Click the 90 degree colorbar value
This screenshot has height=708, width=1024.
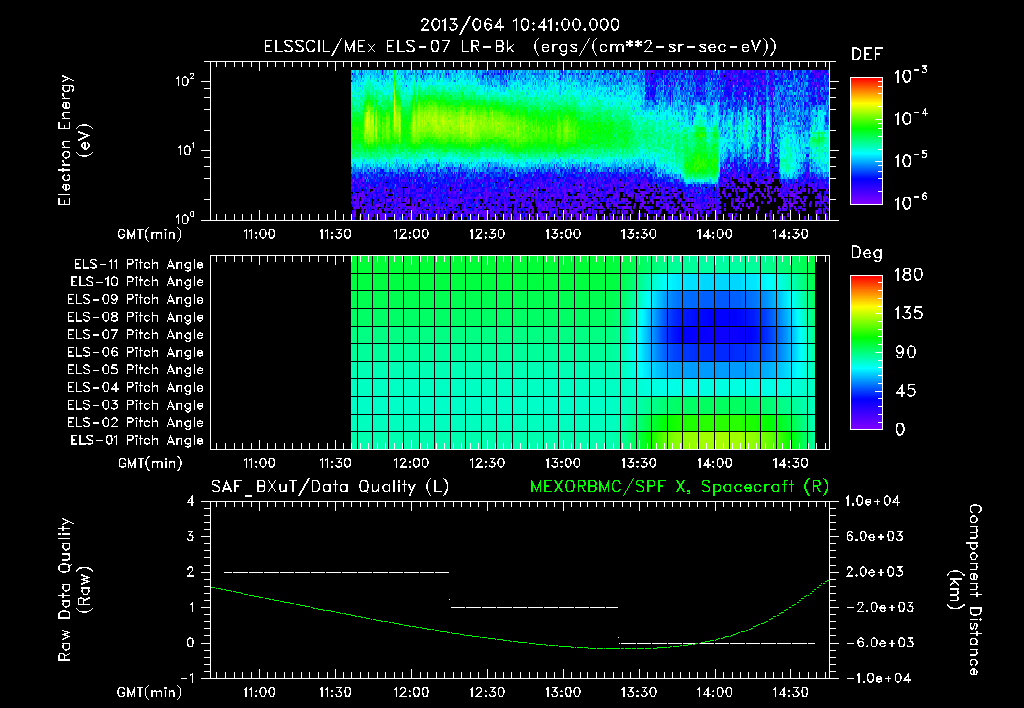pyautogui.click(x=906, y=352)
